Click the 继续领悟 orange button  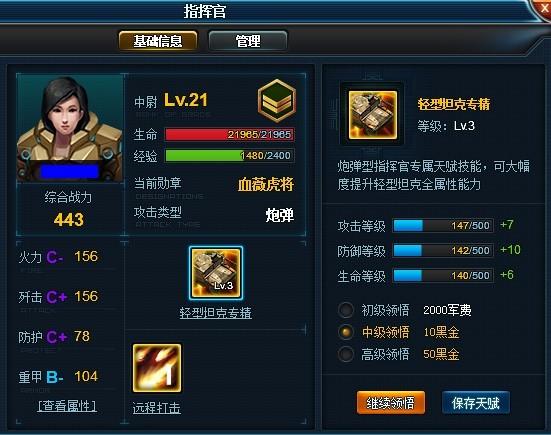point(391,403)
